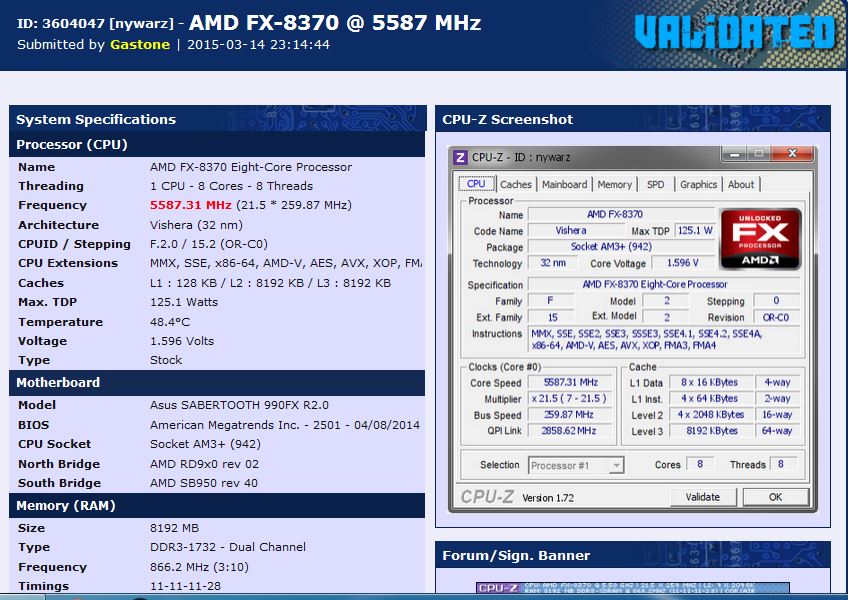Image resolution: width=848 pixels, height=600 pixels.
Task: Click the Motherboard section header
Action: [x=217, y=383]
